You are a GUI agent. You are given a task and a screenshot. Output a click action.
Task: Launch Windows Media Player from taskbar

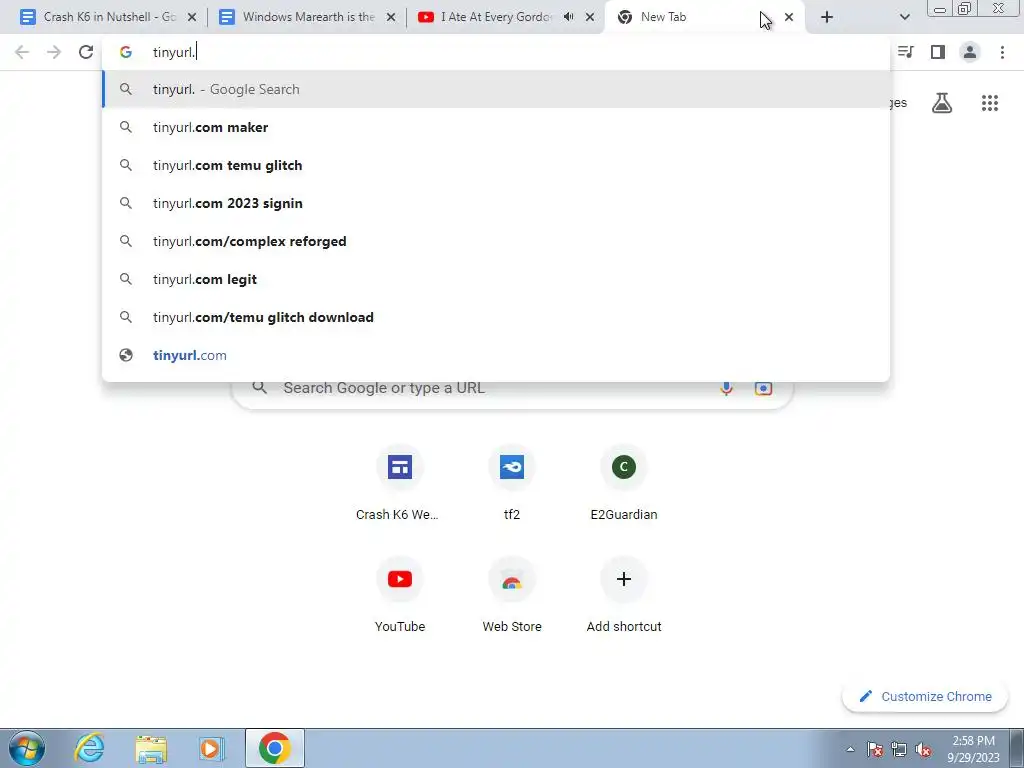click(212, 748)
